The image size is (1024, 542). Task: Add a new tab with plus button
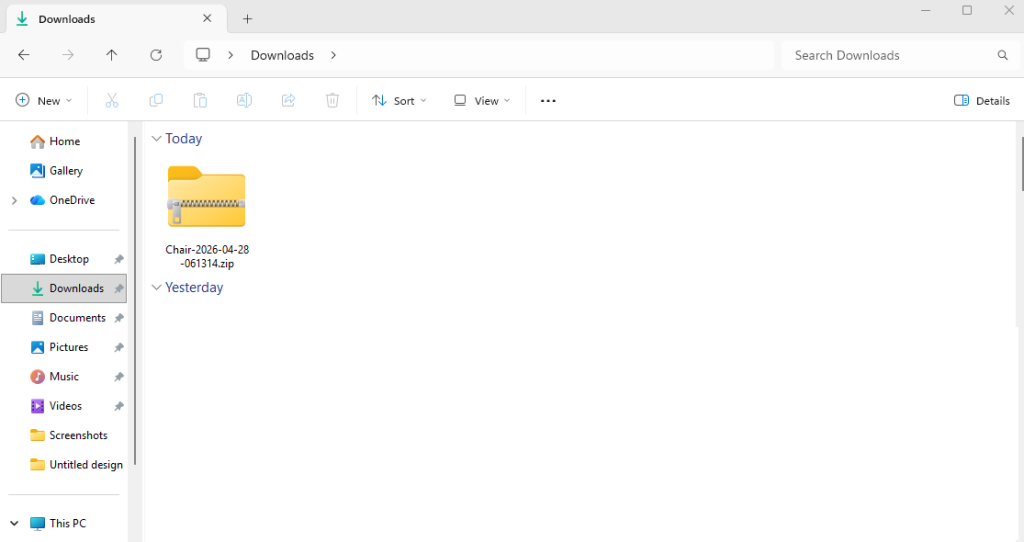click(248, 19)
